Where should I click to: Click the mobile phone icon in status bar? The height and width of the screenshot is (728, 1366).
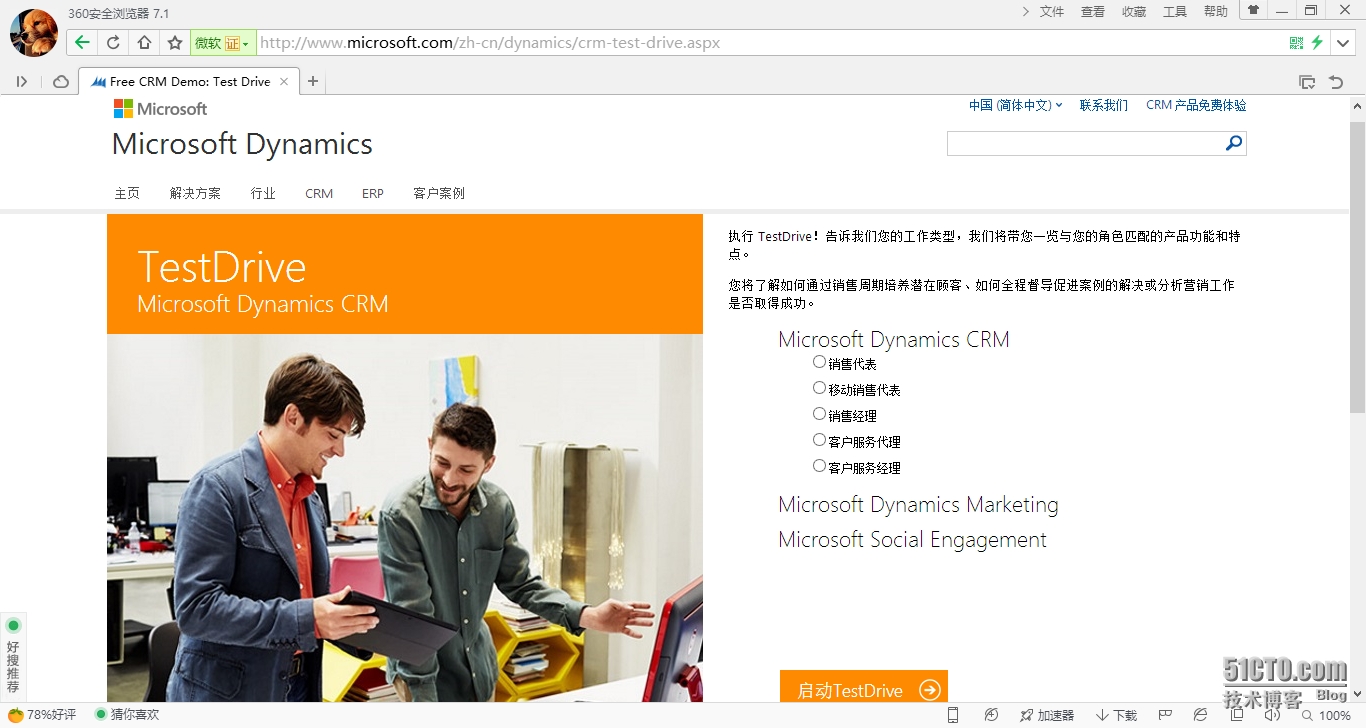coord(953,715)
